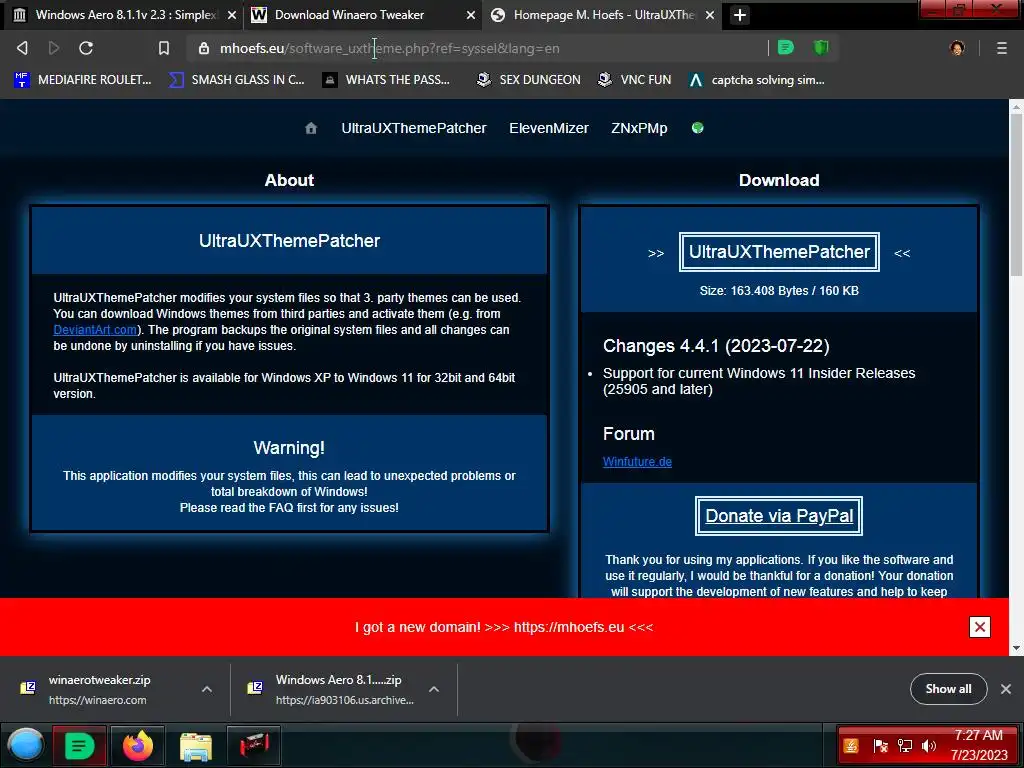Click Donate via PayPal button

pos(779,516)
